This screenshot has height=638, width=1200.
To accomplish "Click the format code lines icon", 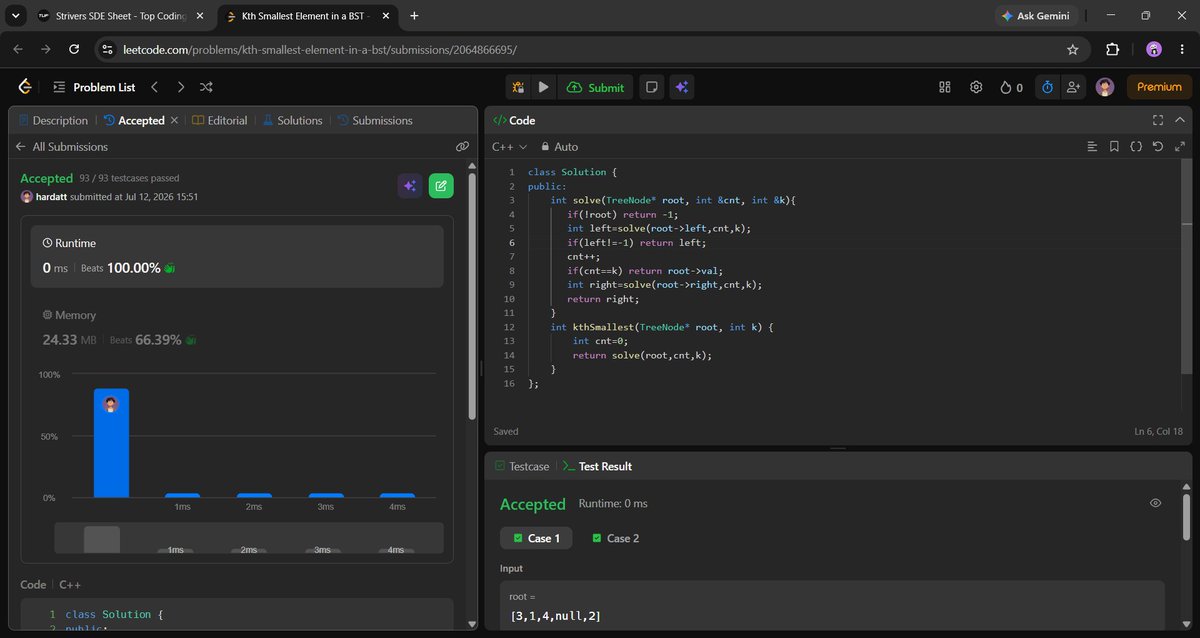I will coord(1092,146).
